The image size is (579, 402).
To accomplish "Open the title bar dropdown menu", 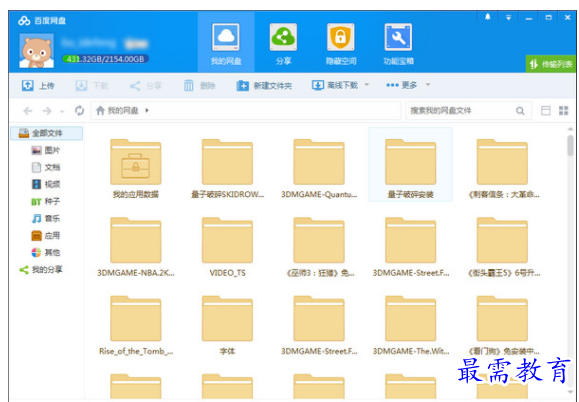I will [x=508, y=17].
